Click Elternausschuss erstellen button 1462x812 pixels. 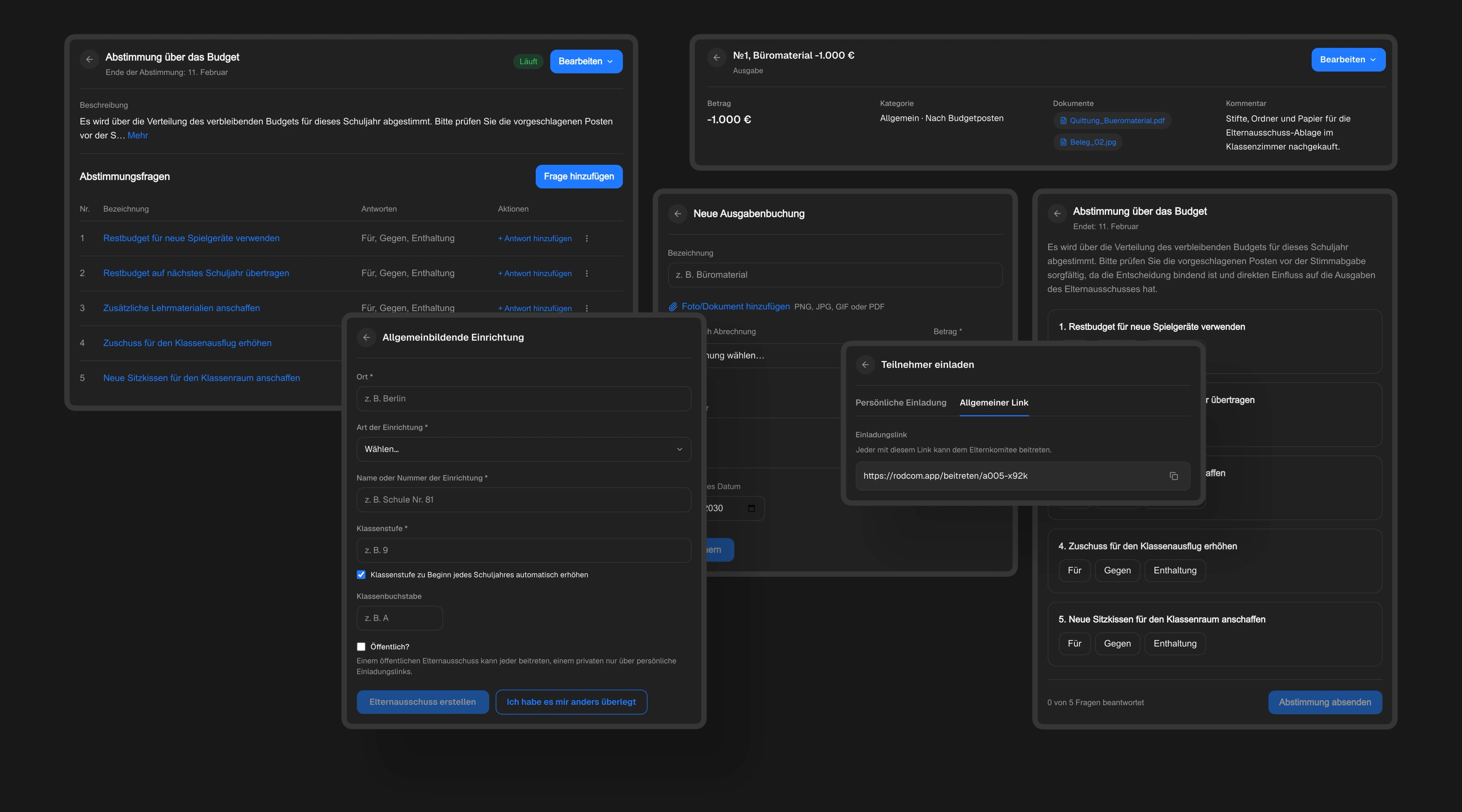(422, 702)
